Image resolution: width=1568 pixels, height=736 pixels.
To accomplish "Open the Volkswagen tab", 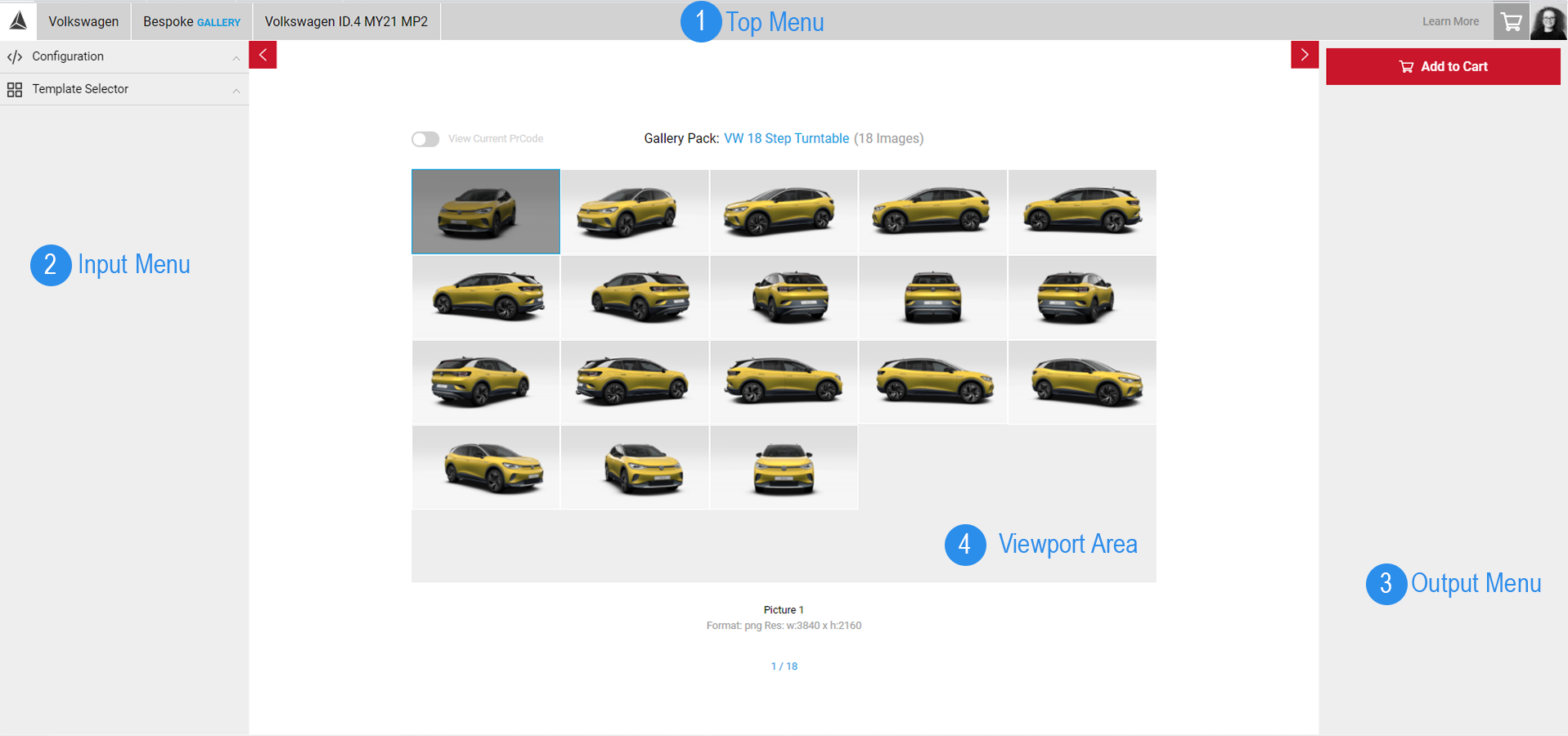I will pos(83,21).
